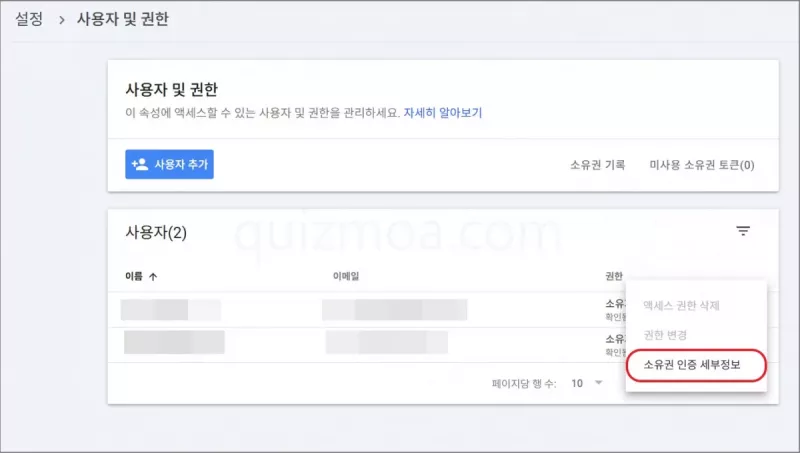800x453 pixels.
Task: Click the 사용자 추가 button
Action: coord(169,164)
